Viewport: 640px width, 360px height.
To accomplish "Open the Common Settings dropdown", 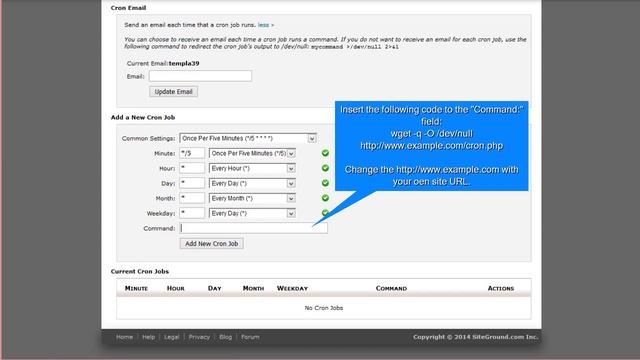I will point(248,138).
